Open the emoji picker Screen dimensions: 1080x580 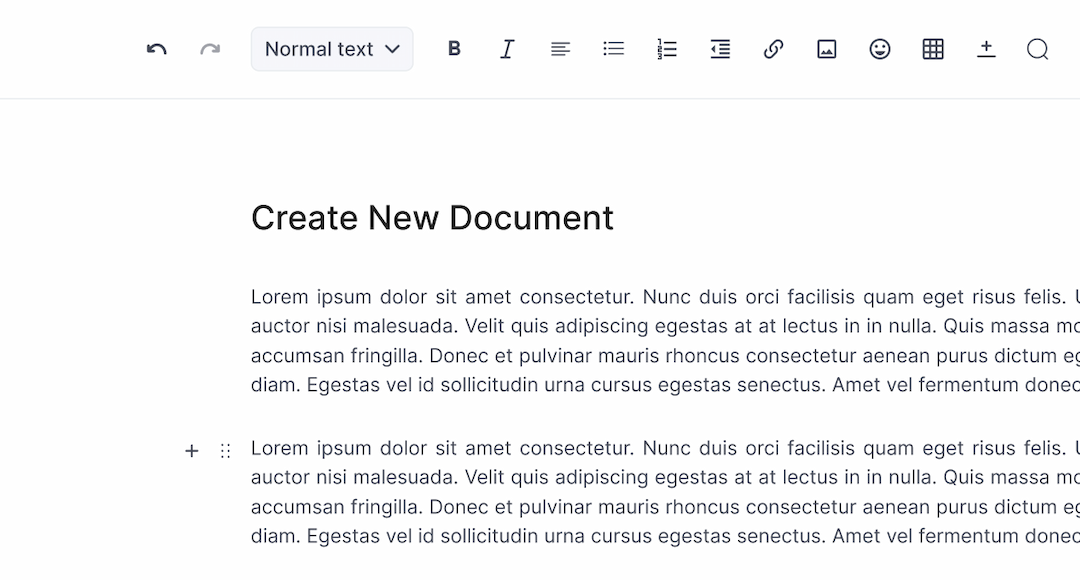coord(880,49)
